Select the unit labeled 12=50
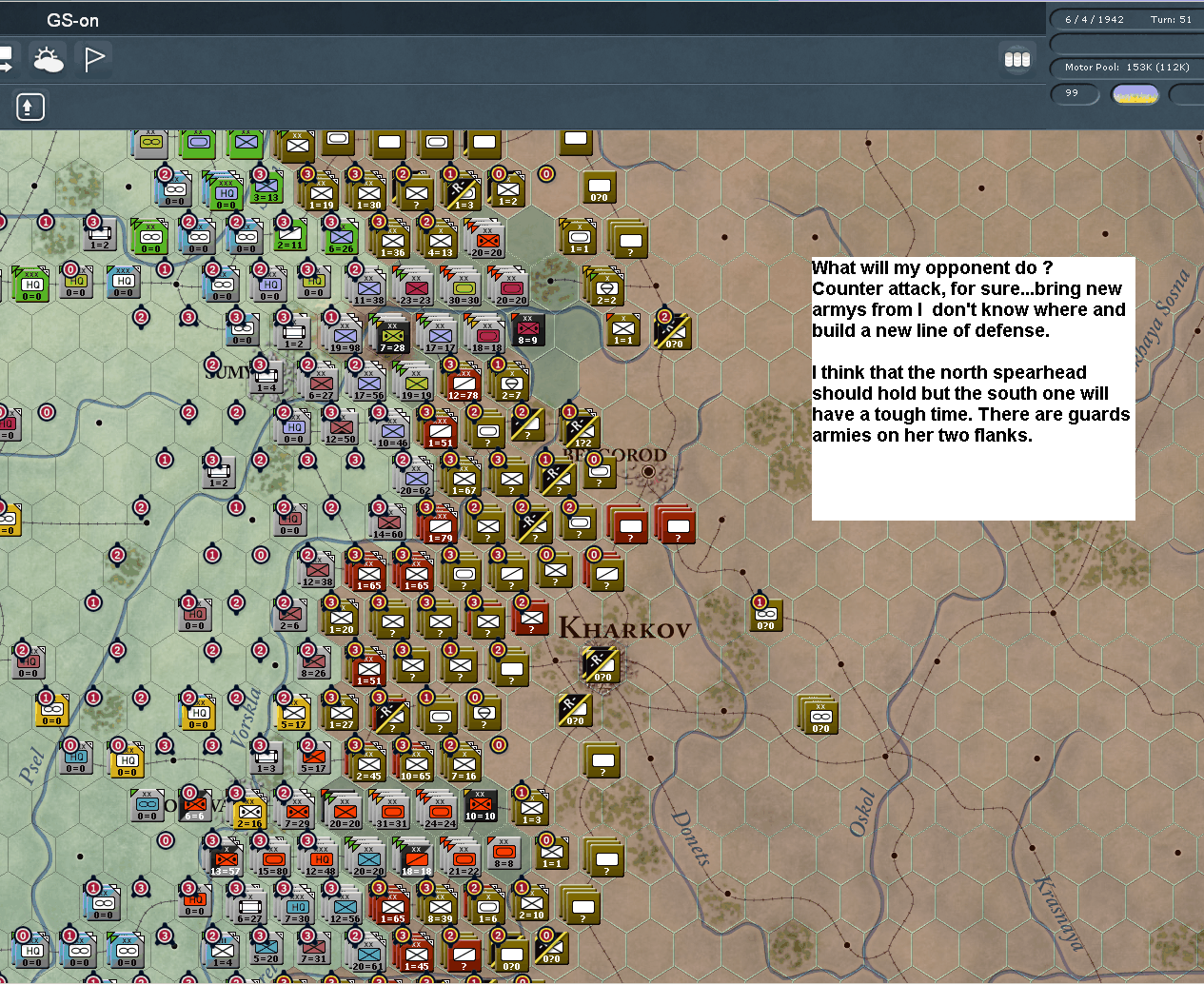The image size is (1204, 985). point(341,427)
